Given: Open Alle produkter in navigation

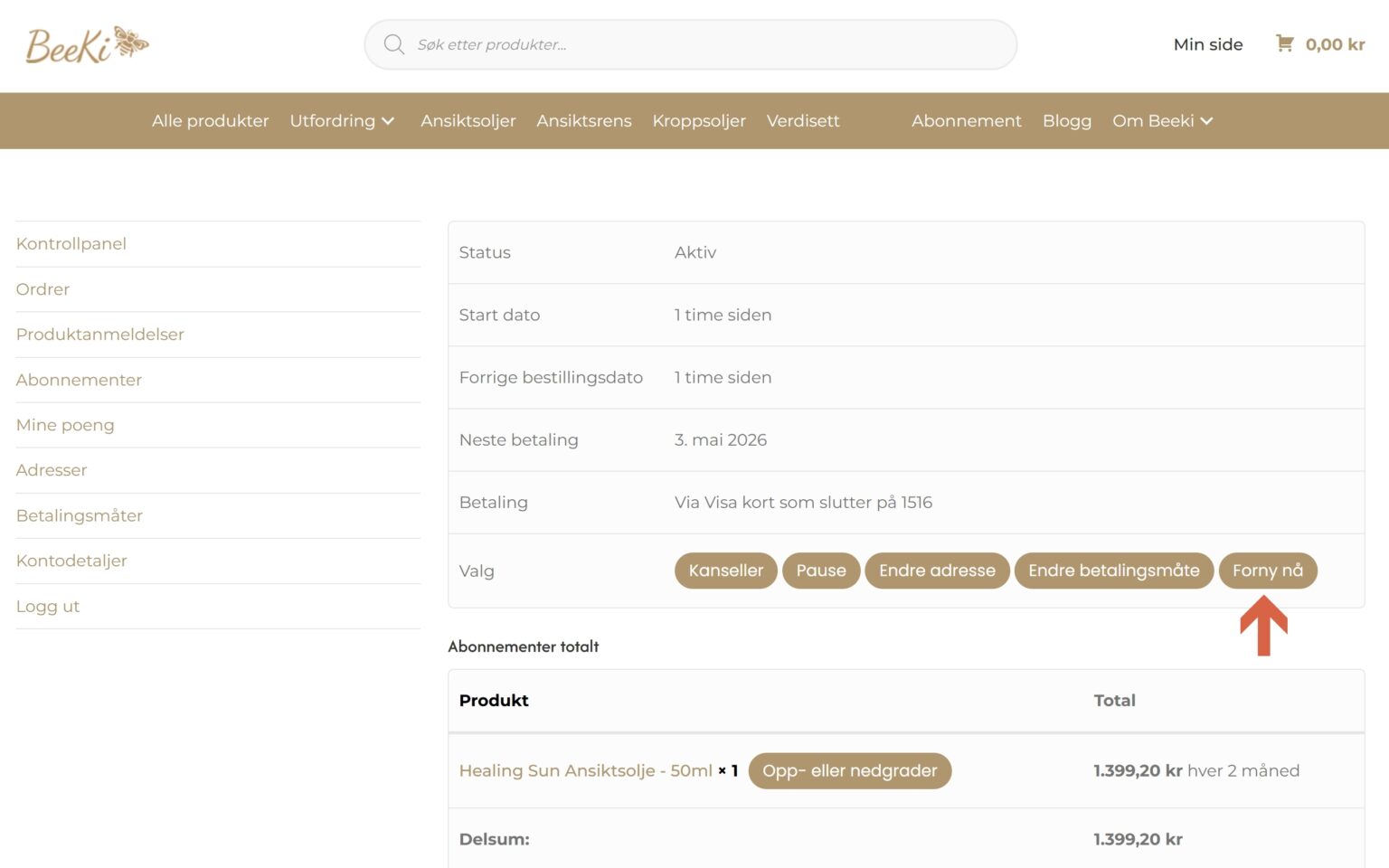Looking at the screenshot, I should (x=210, y=121).
